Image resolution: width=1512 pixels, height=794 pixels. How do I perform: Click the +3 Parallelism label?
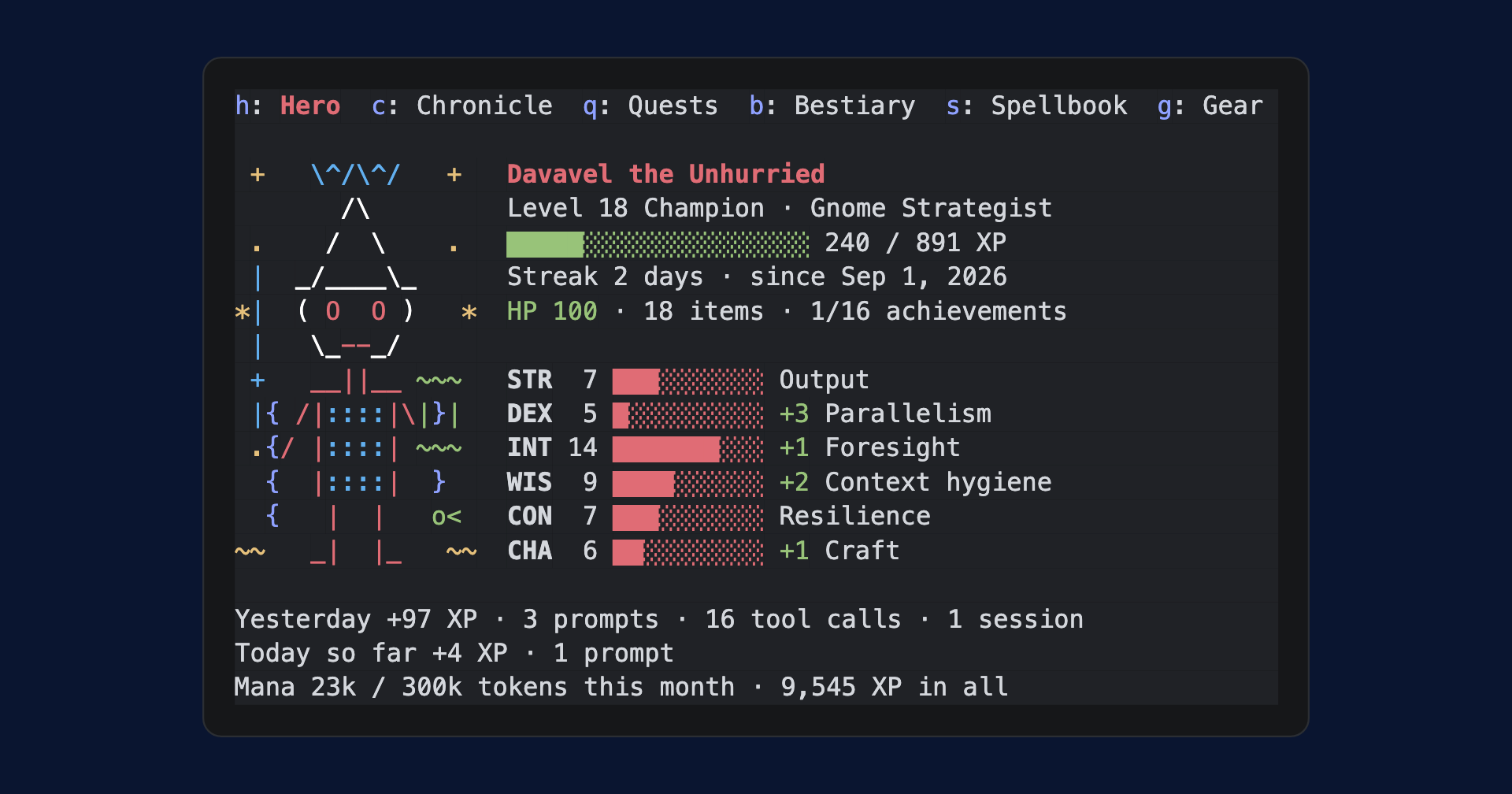885,414
